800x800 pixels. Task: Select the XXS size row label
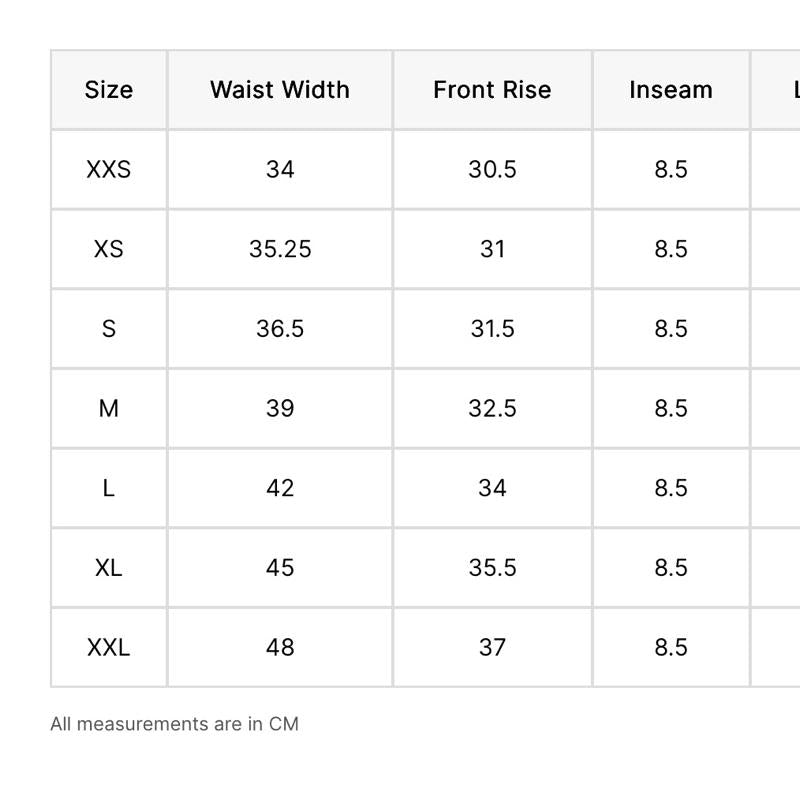[109, 170]
